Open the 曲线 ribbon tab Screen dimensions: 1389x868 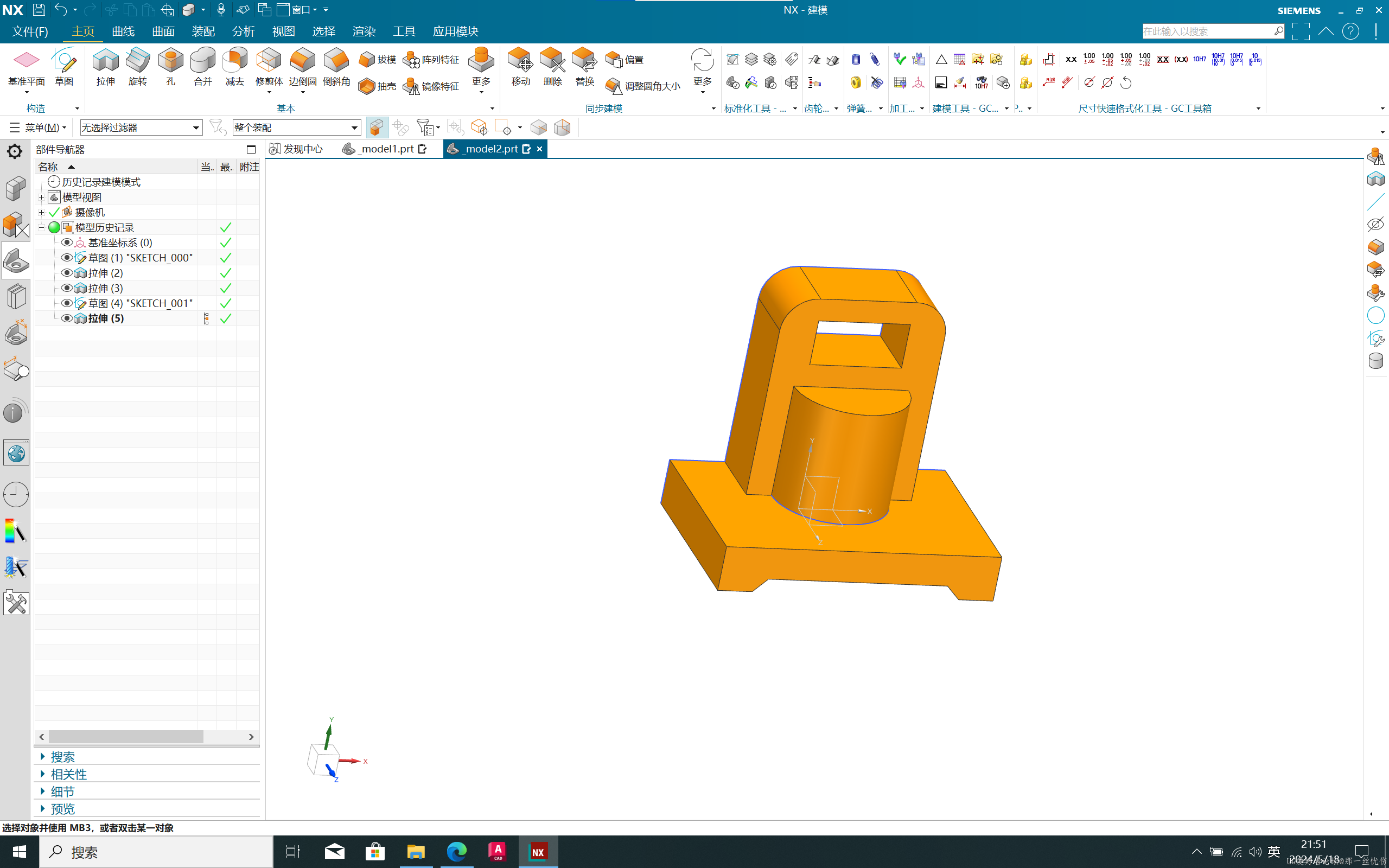pyautogui.click(x=123, y=31)
